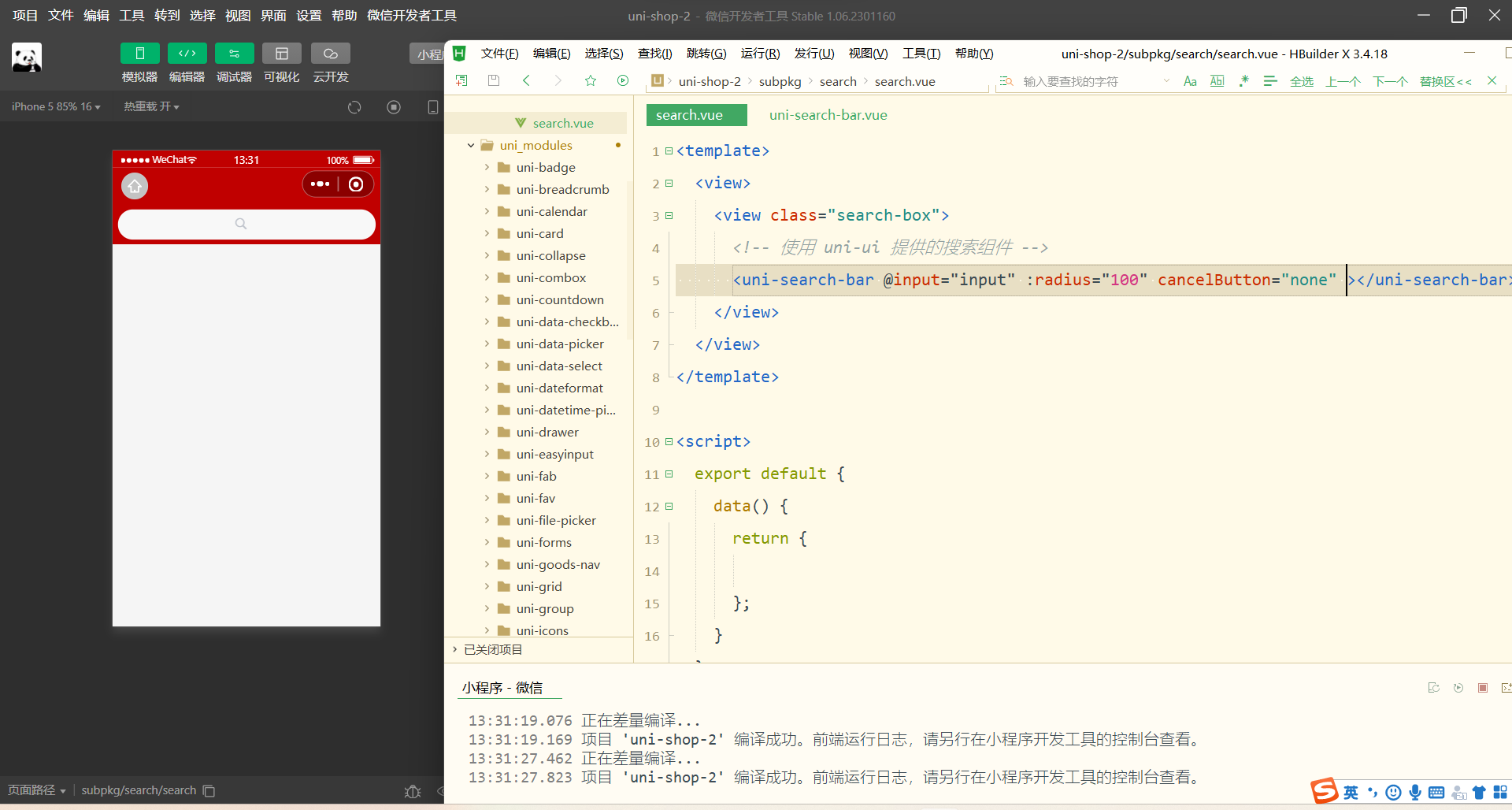Switch to the uni-search-bar.vue tab
This screenshot has width=1512, height=810.
[828, 115]
